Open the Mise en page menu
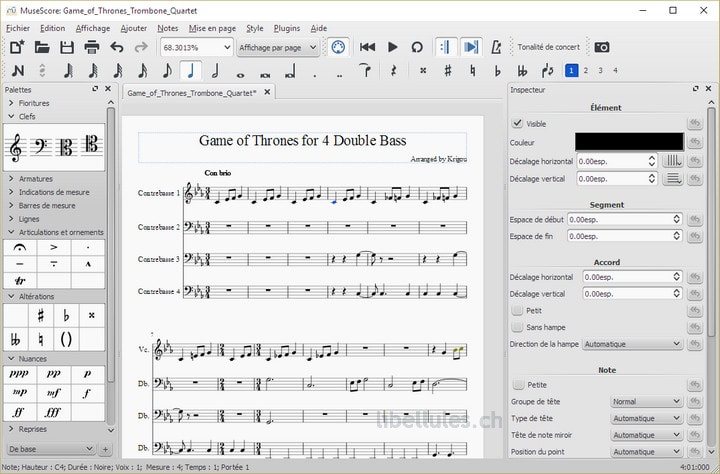The width and height of the screenshot is (720, 474). point(212,28)
